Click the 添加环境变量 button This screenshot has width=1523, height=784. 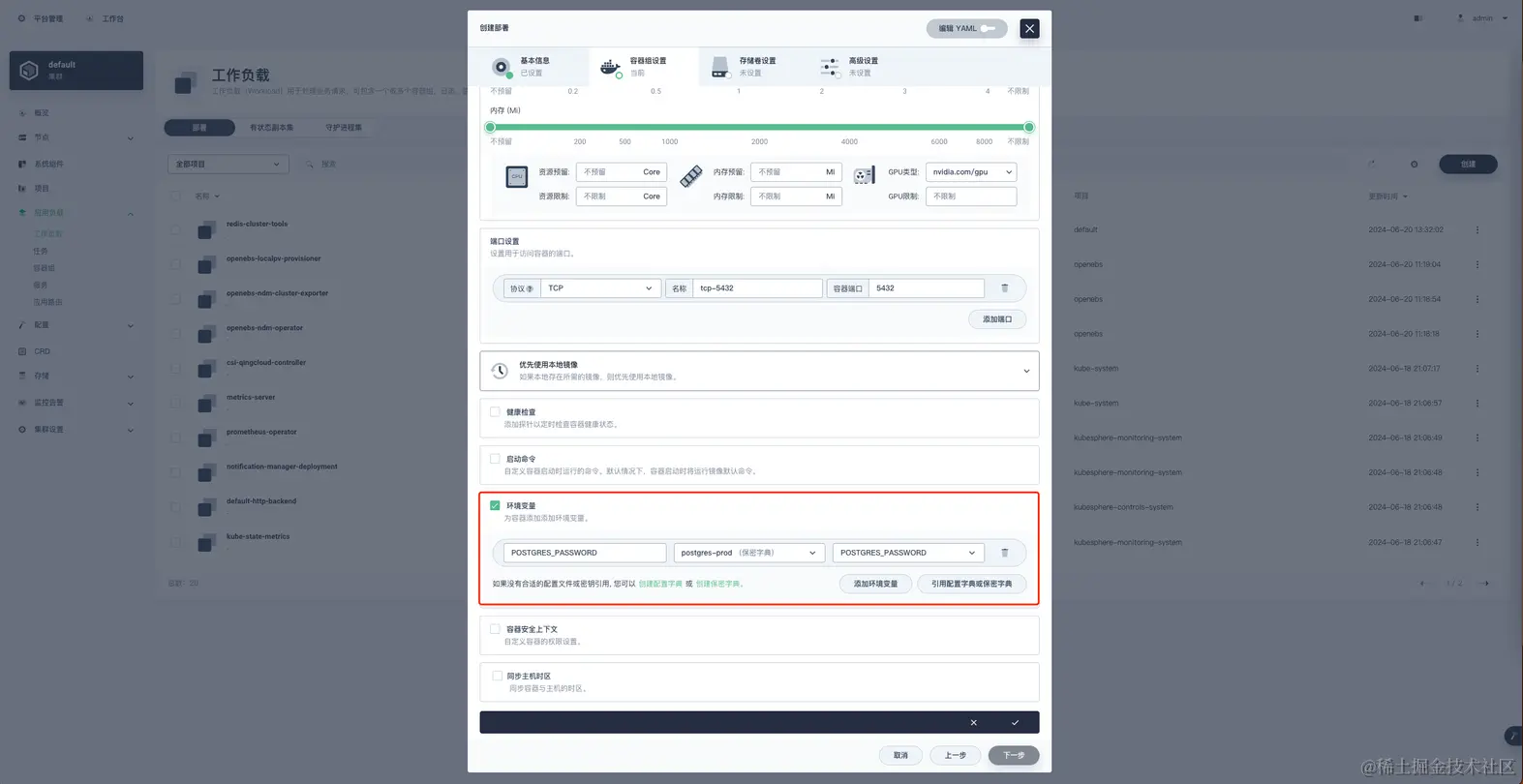(x=875, y=584)
